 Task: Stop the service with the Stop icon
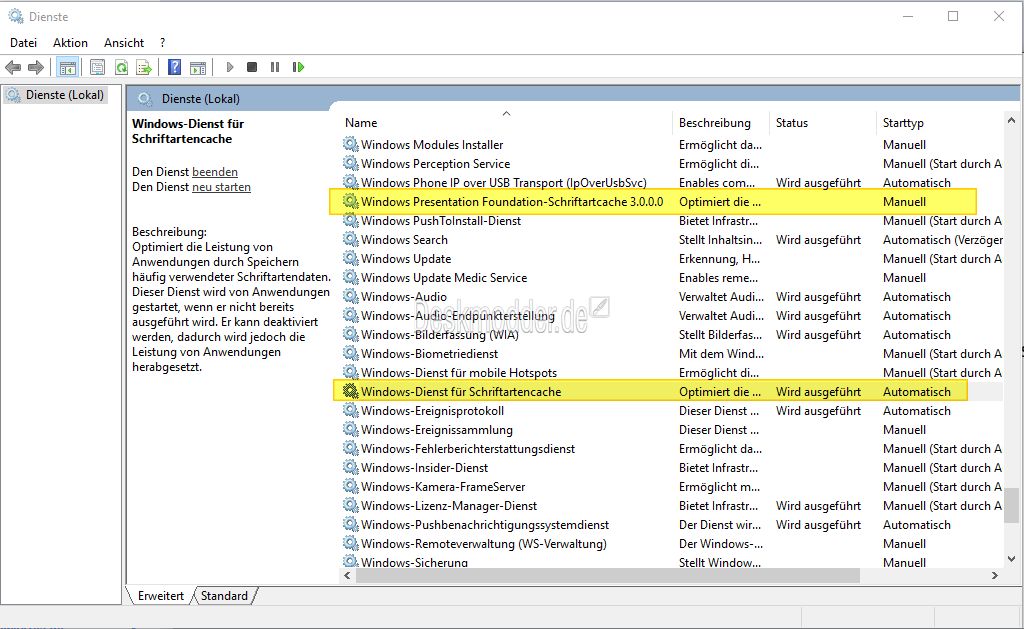pyautogui.click(x=252, y=67)
